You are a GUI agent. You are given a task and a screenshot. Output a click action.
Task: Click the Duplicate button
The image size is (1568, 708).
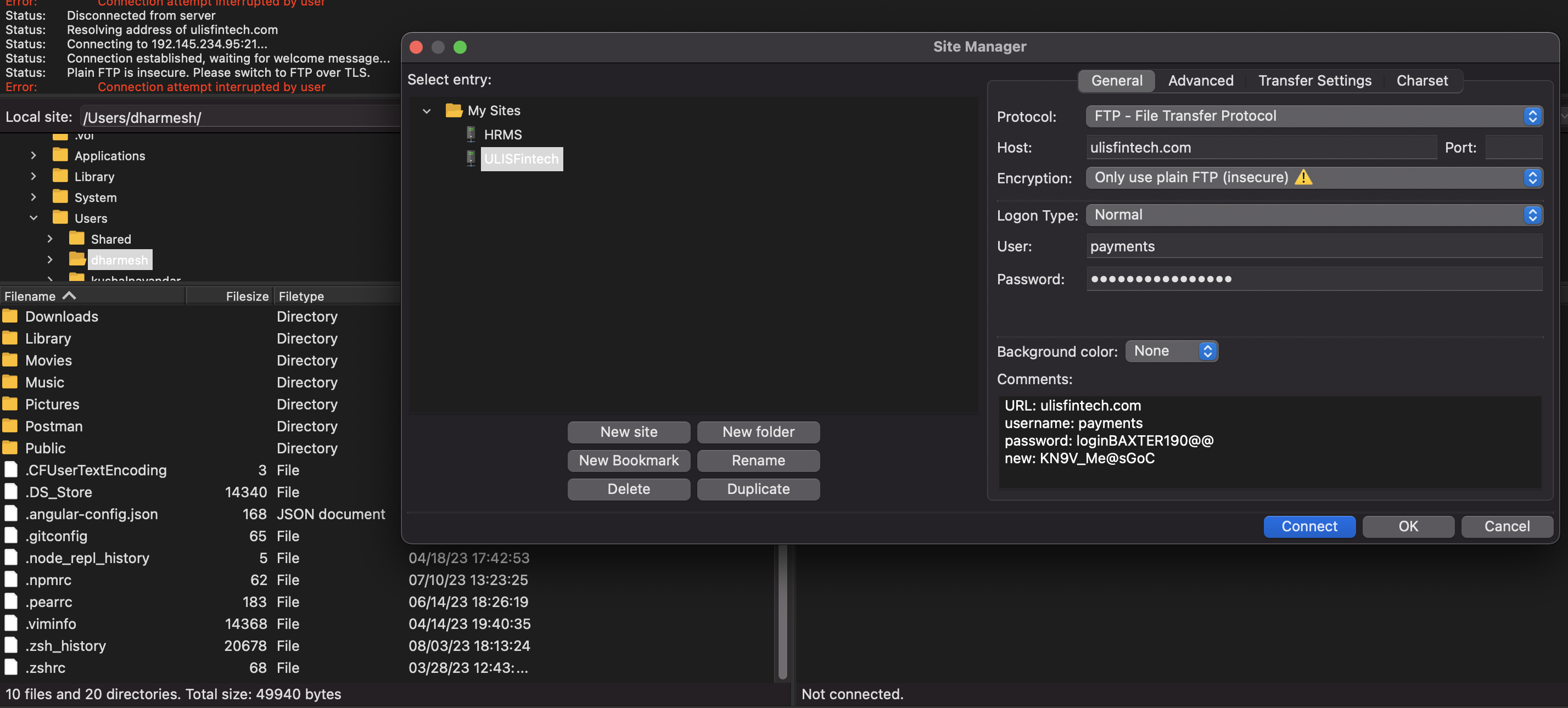coord(758,489)
